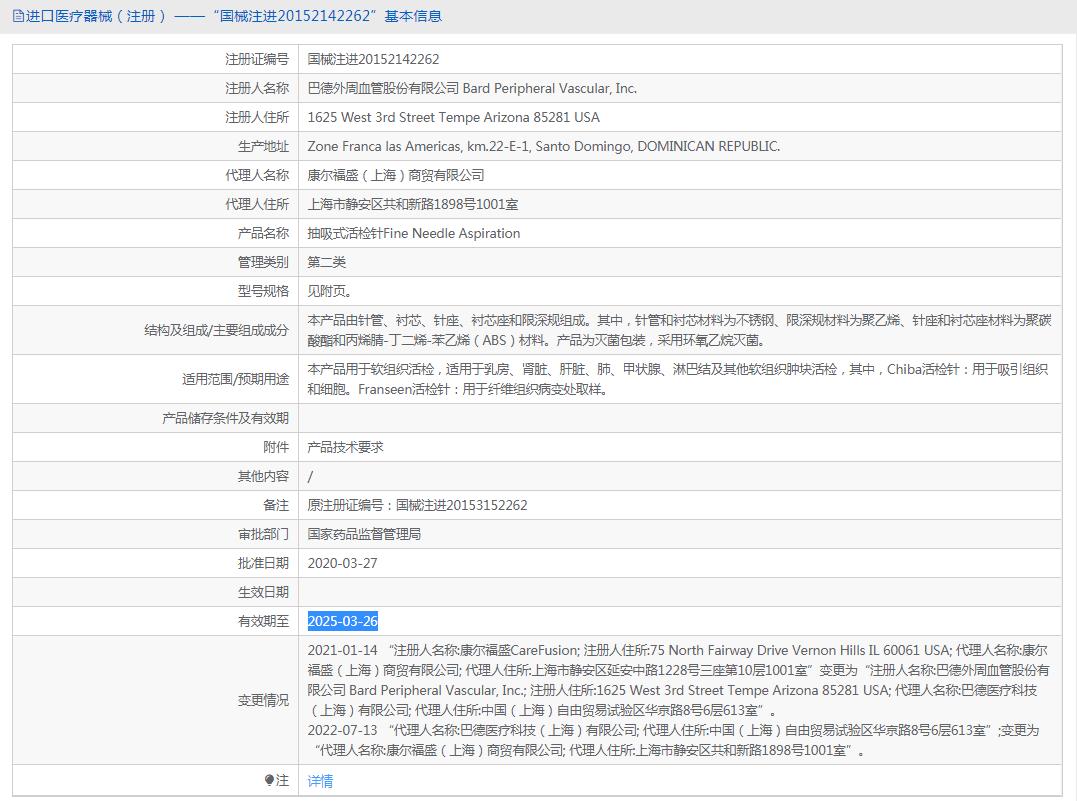Click the 批准日期 row label
Viewport: 1077px width, 801px height.
coord(263,563)
